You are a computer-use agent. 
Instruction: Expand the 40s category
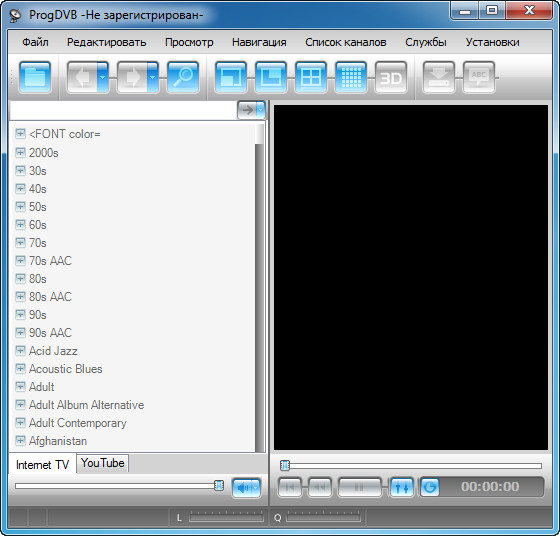click(20, 188)
